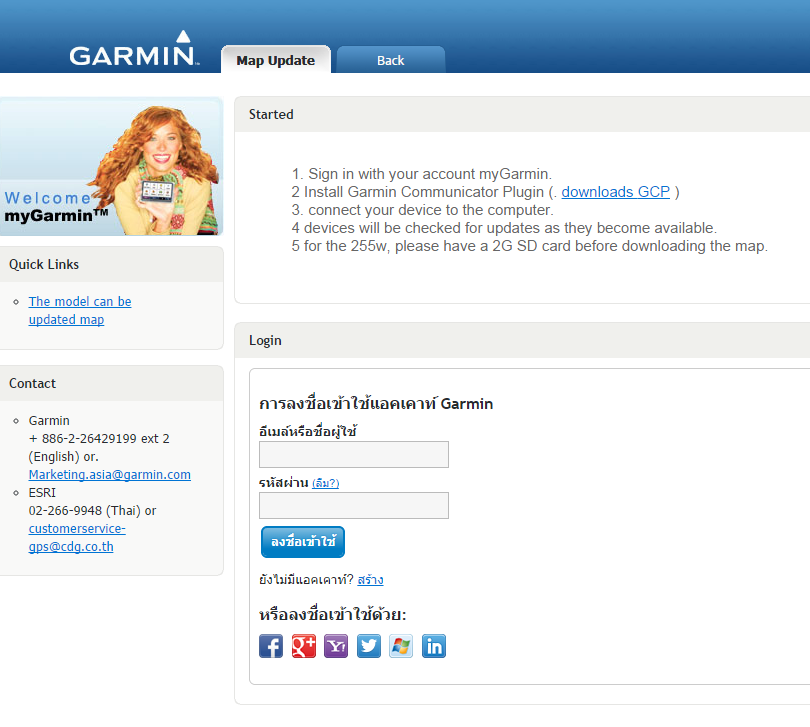Click the forgot password (ลืม?) link

325,483
